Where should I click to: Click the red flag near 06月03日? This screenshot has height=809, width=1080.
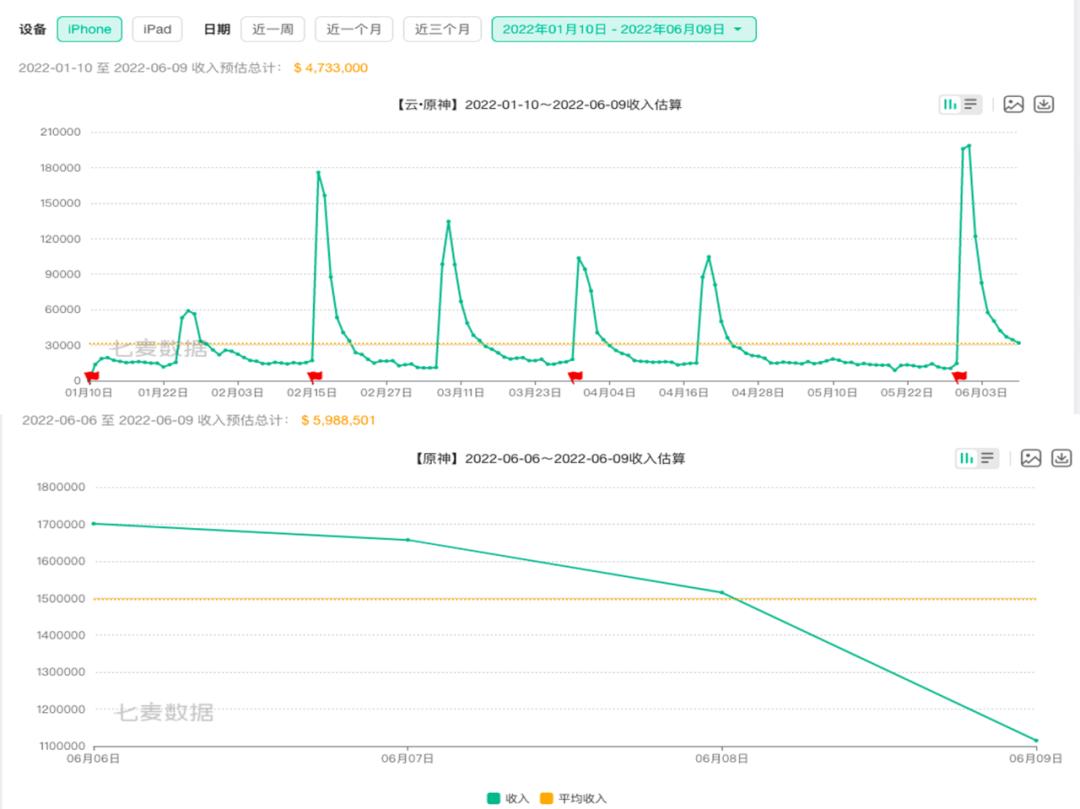(959, 377)
